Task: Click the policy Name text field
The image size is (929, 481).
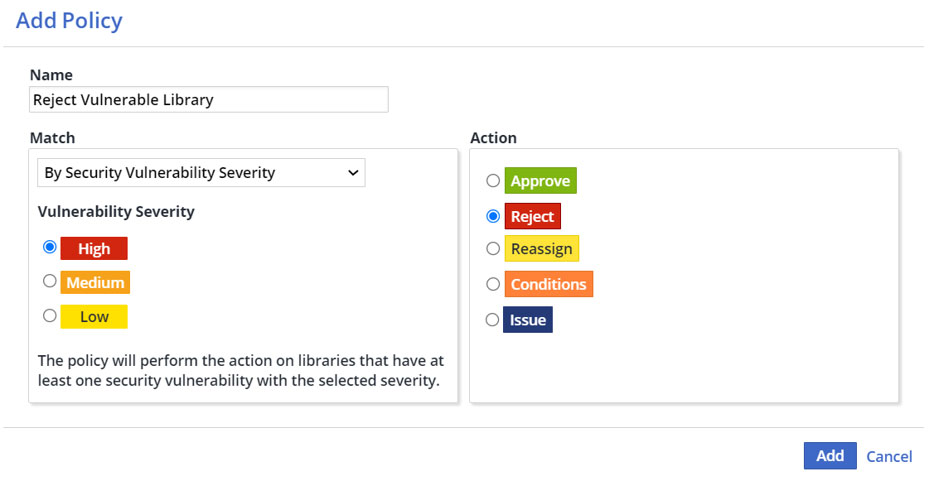Action: pyautogui.click(x=208, y=100)
